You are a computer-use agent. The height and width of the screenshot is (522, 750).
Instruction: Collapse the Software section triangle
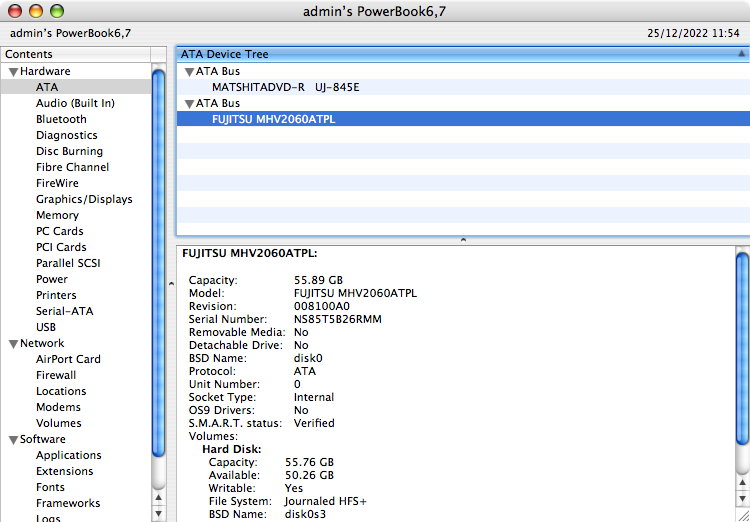tap(13, 440)
